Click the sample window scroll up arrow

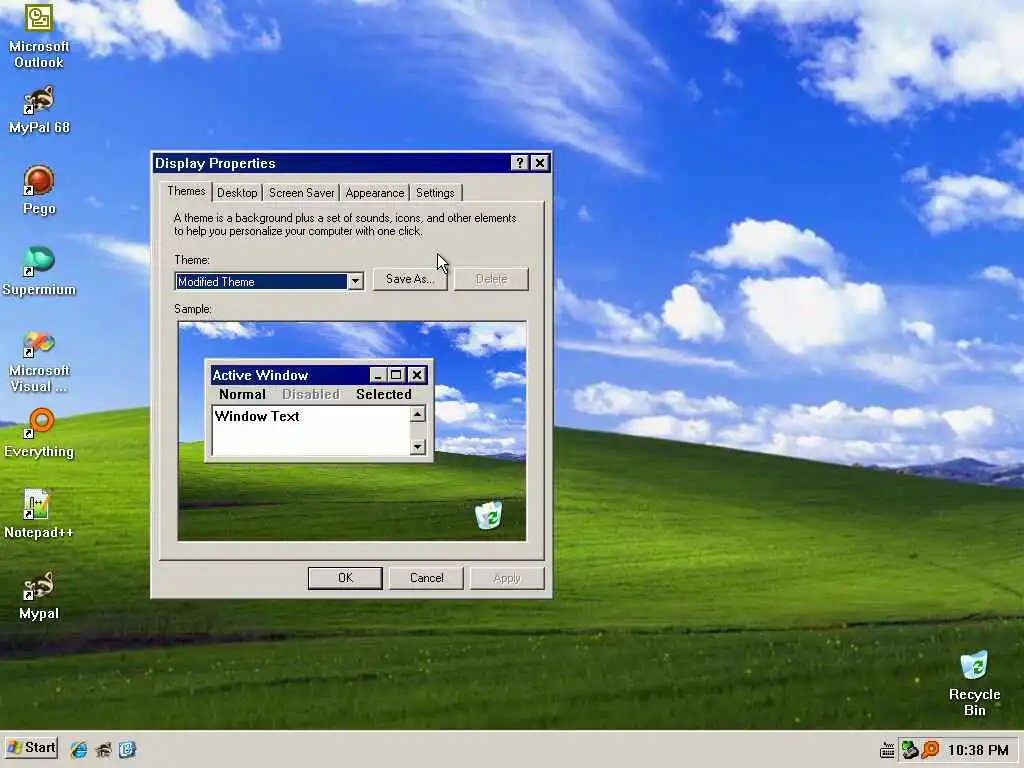point(417,413)
